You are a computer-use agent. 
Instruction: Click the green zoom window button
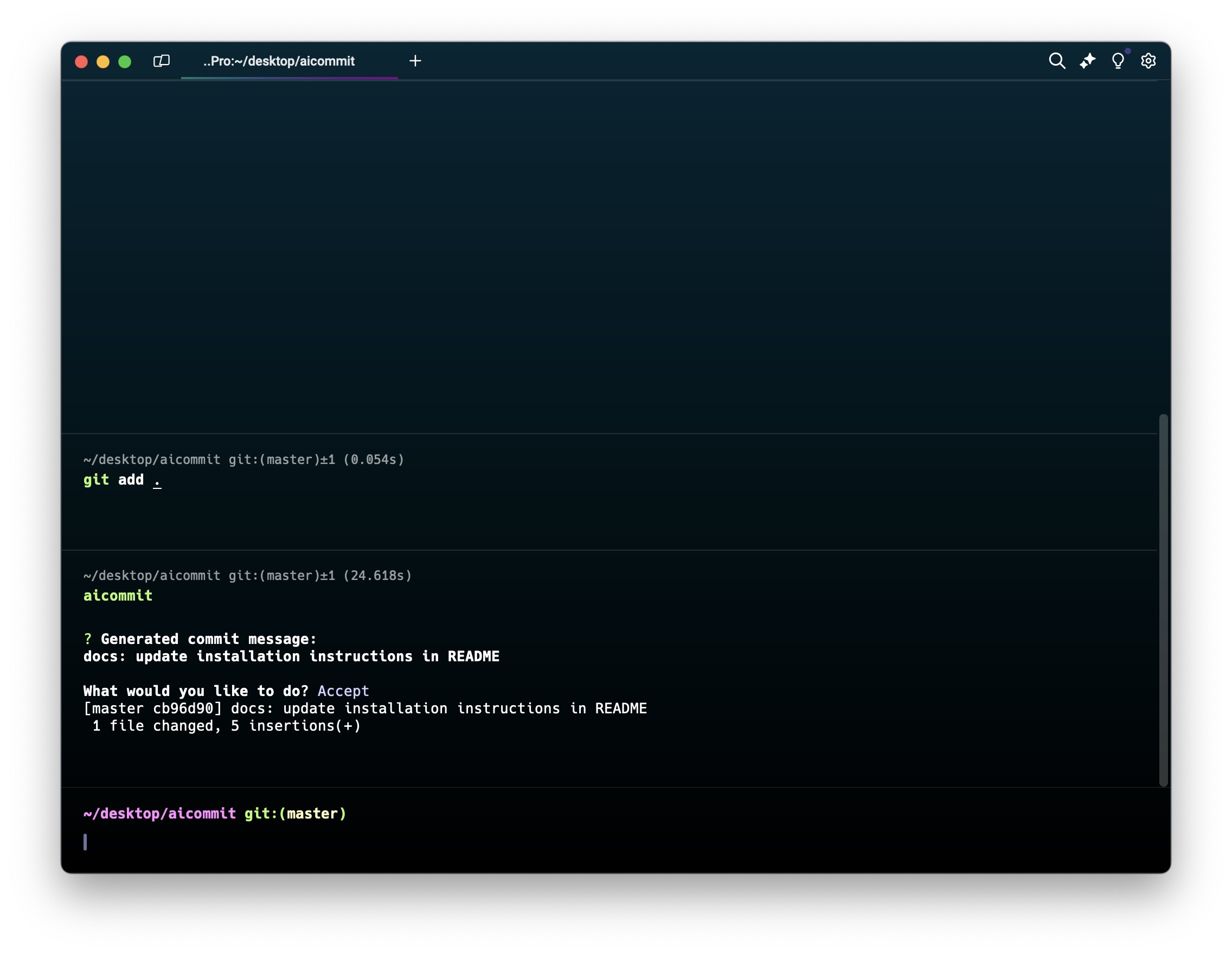pyautogui.click(x=125, y=61)
